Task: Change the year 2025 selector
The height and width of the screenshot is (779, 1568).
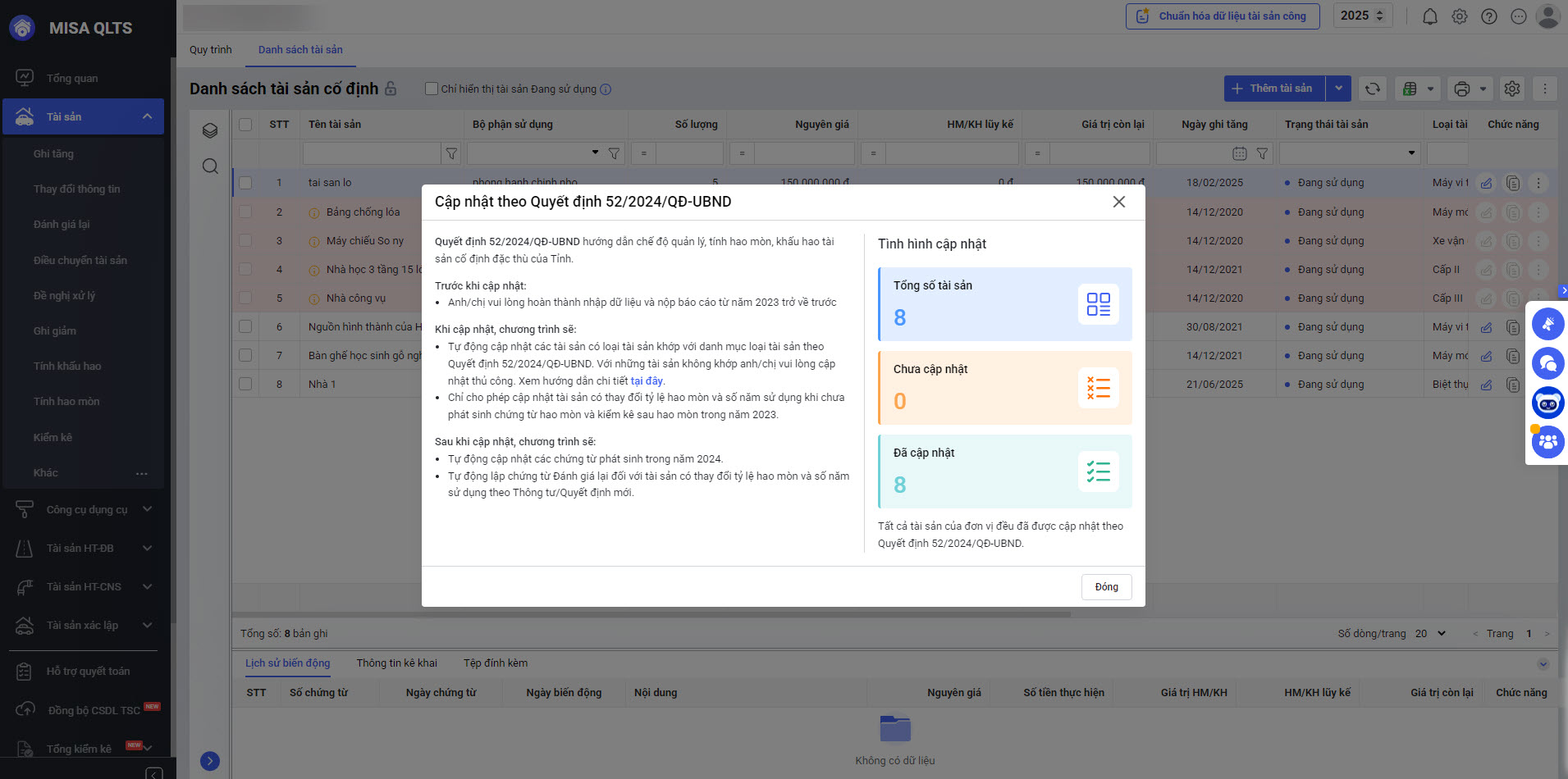Action: [x=1362, y=16]
